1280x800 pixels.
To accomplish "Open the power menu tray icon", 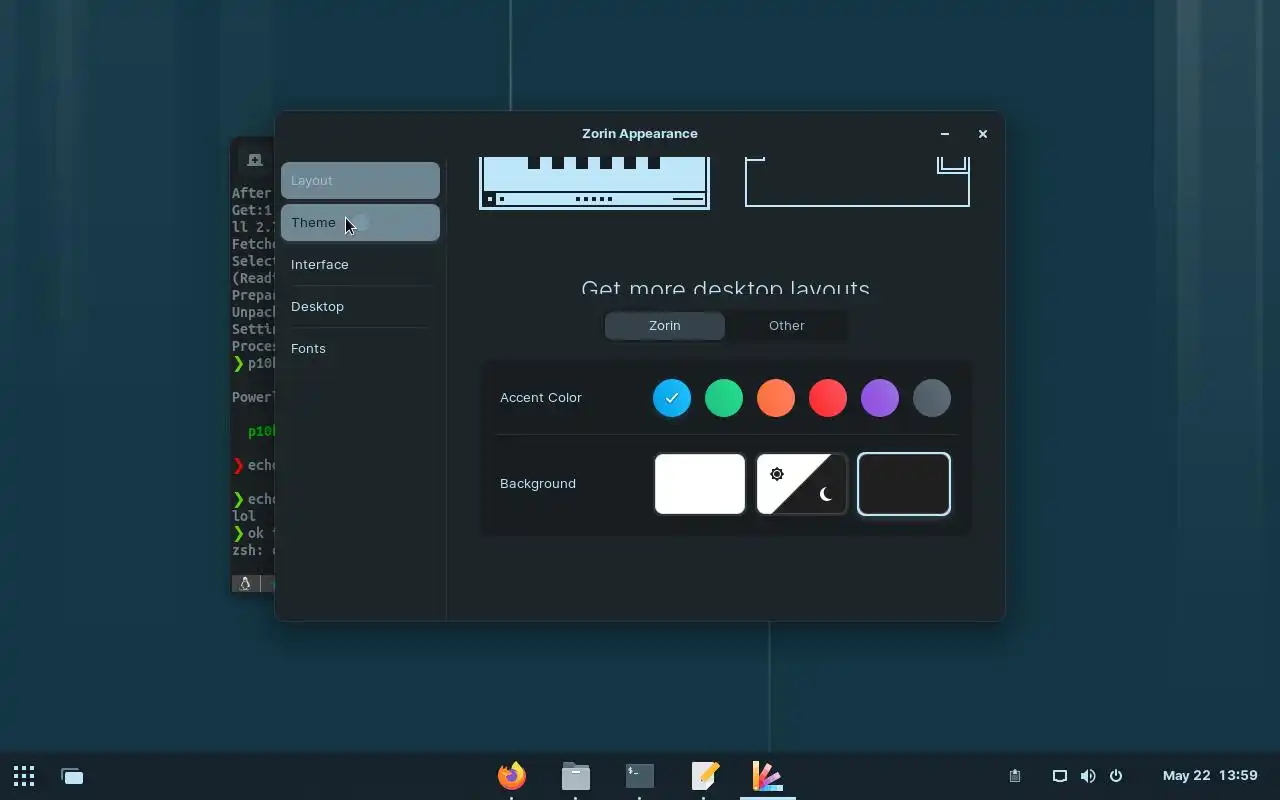I will 1116,776.
